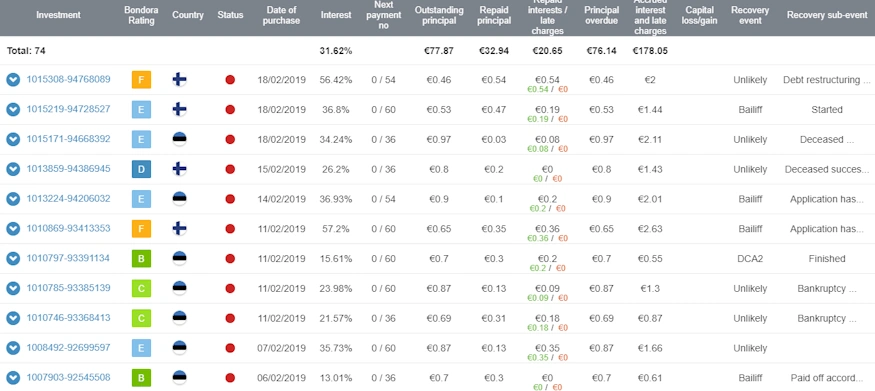This screenshot has height=391, width=875.
Task: Click C rating badge of loan 1010785-93385139
Action: click(x=141, y=288)
